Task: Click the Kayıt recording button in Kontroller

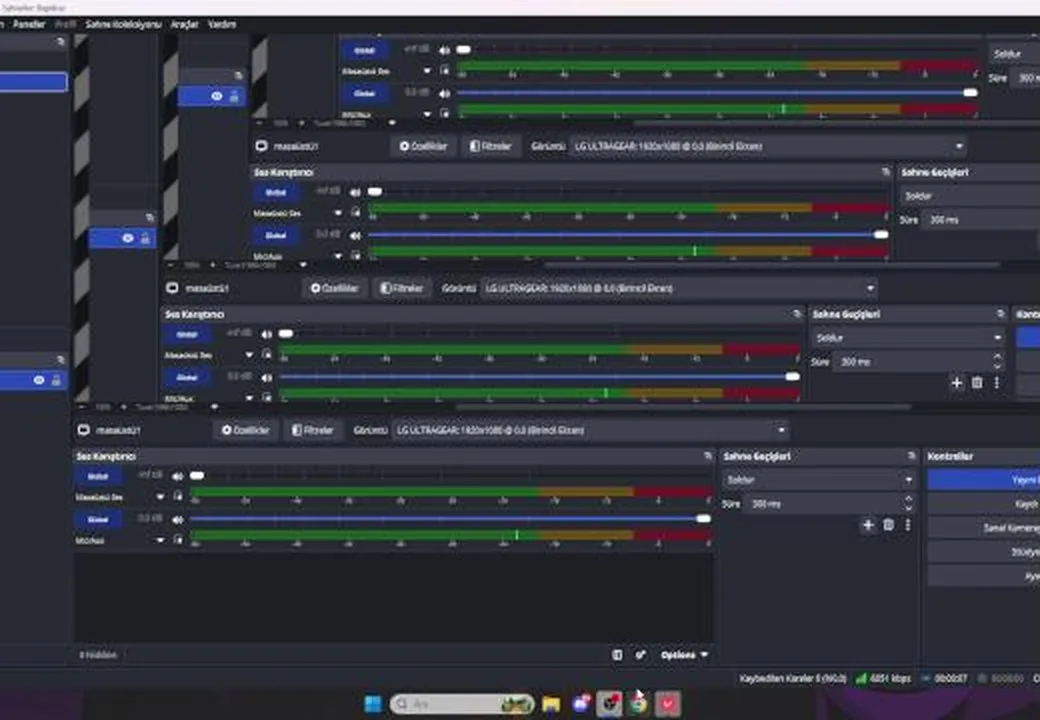Action: point(984,504)
